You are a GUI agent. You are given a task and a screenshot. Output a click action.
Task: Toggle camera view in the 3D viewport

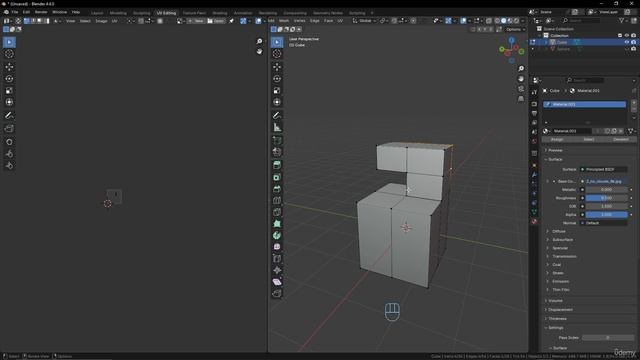tap(521, 89)
